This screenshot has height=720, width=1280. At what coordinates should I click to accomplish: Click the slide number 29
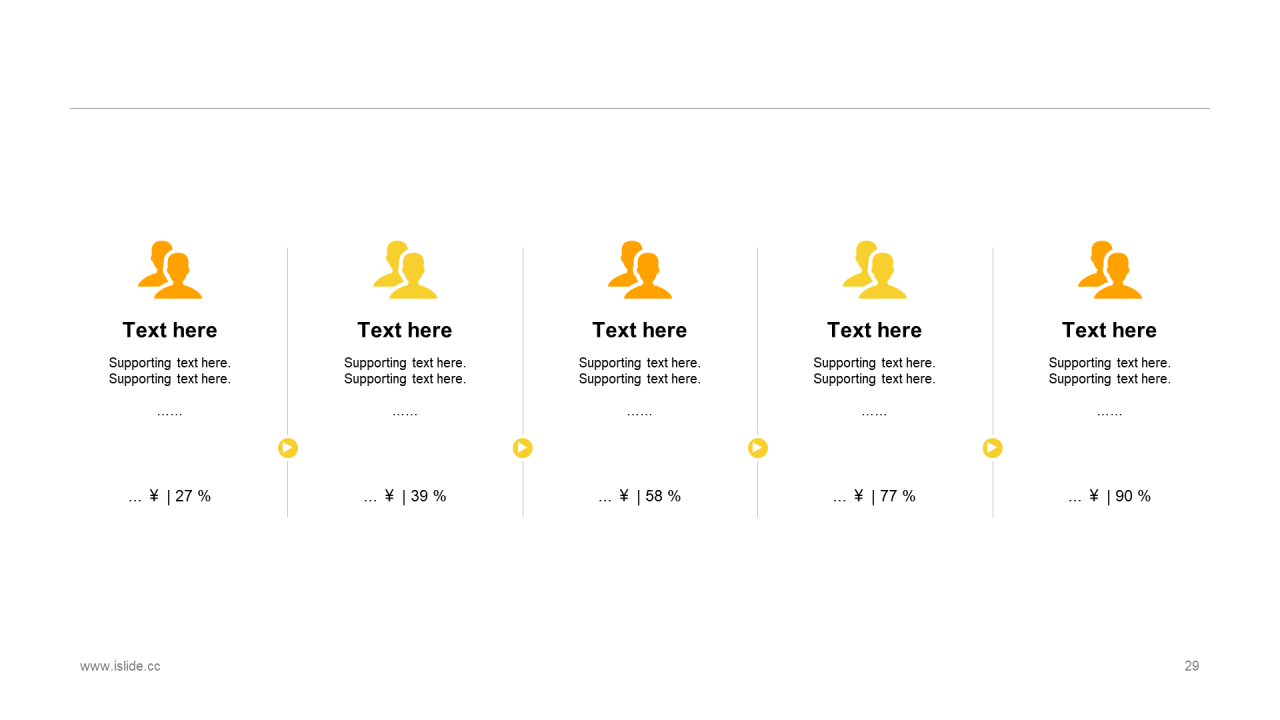click(1192, 666)
